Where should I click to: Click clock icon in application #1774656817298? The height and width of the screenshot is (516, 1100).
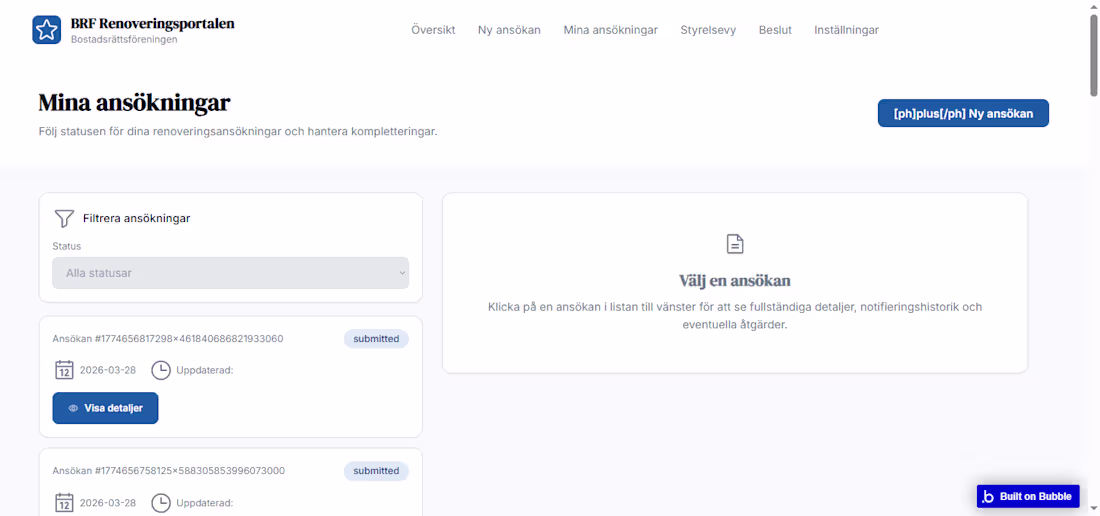tap(161, 369)
